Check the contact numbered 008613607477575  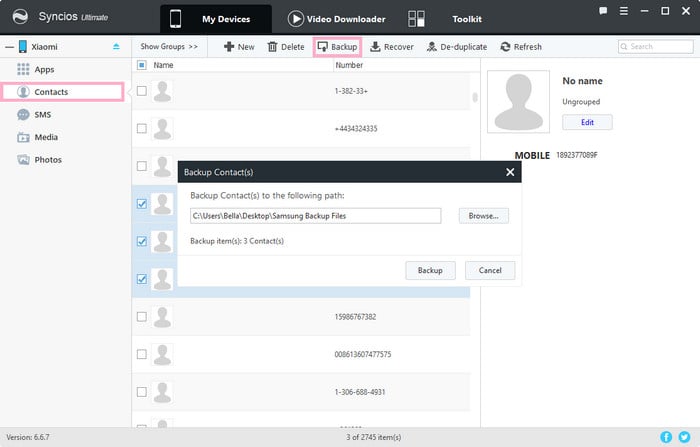pyautogui.click(x=142, y=354)
